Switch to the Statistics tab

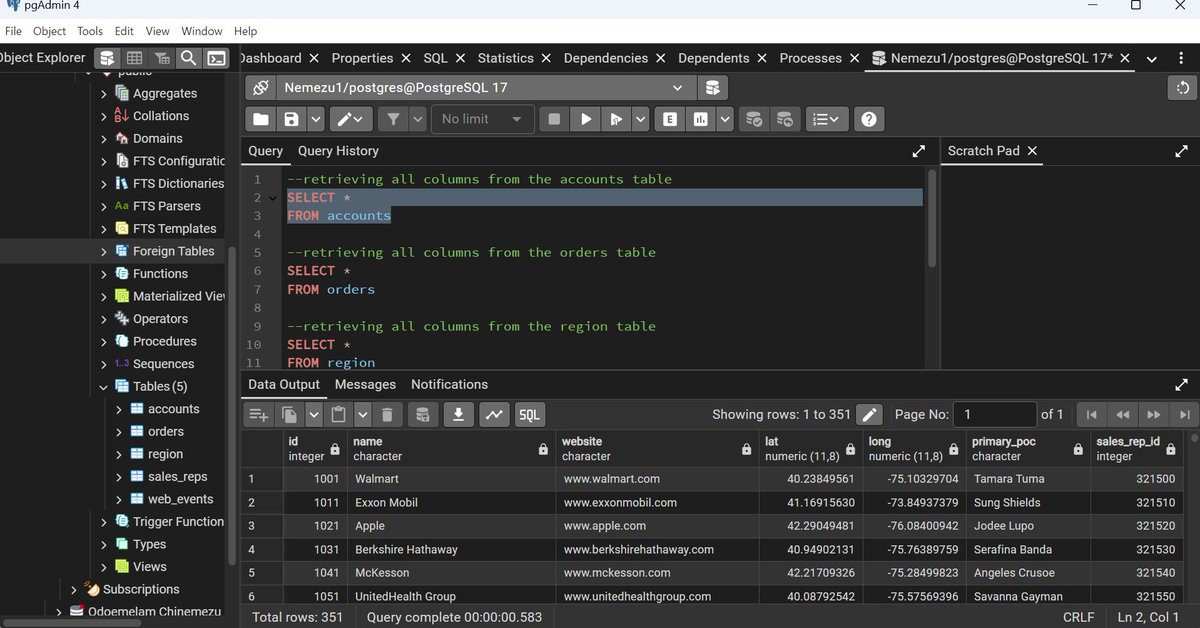click(x=505, y=58)
